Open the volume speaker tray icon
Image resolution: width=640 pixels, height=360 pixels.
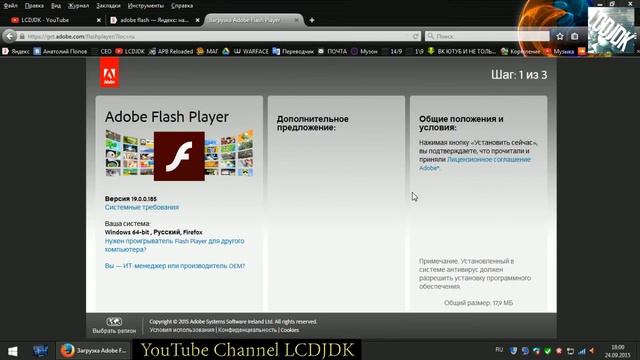(x=592, y=351)
